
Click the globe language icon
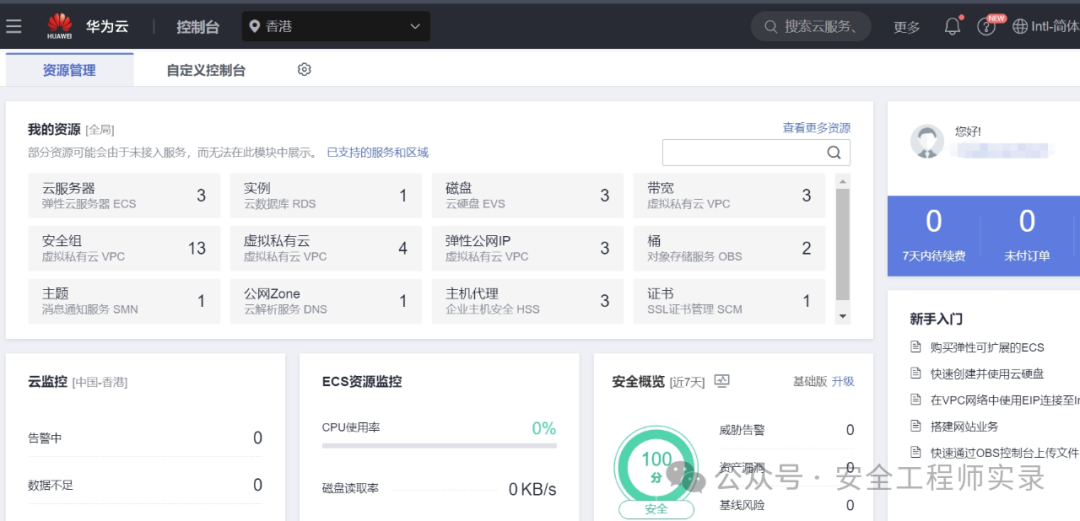coord(1020,26)
